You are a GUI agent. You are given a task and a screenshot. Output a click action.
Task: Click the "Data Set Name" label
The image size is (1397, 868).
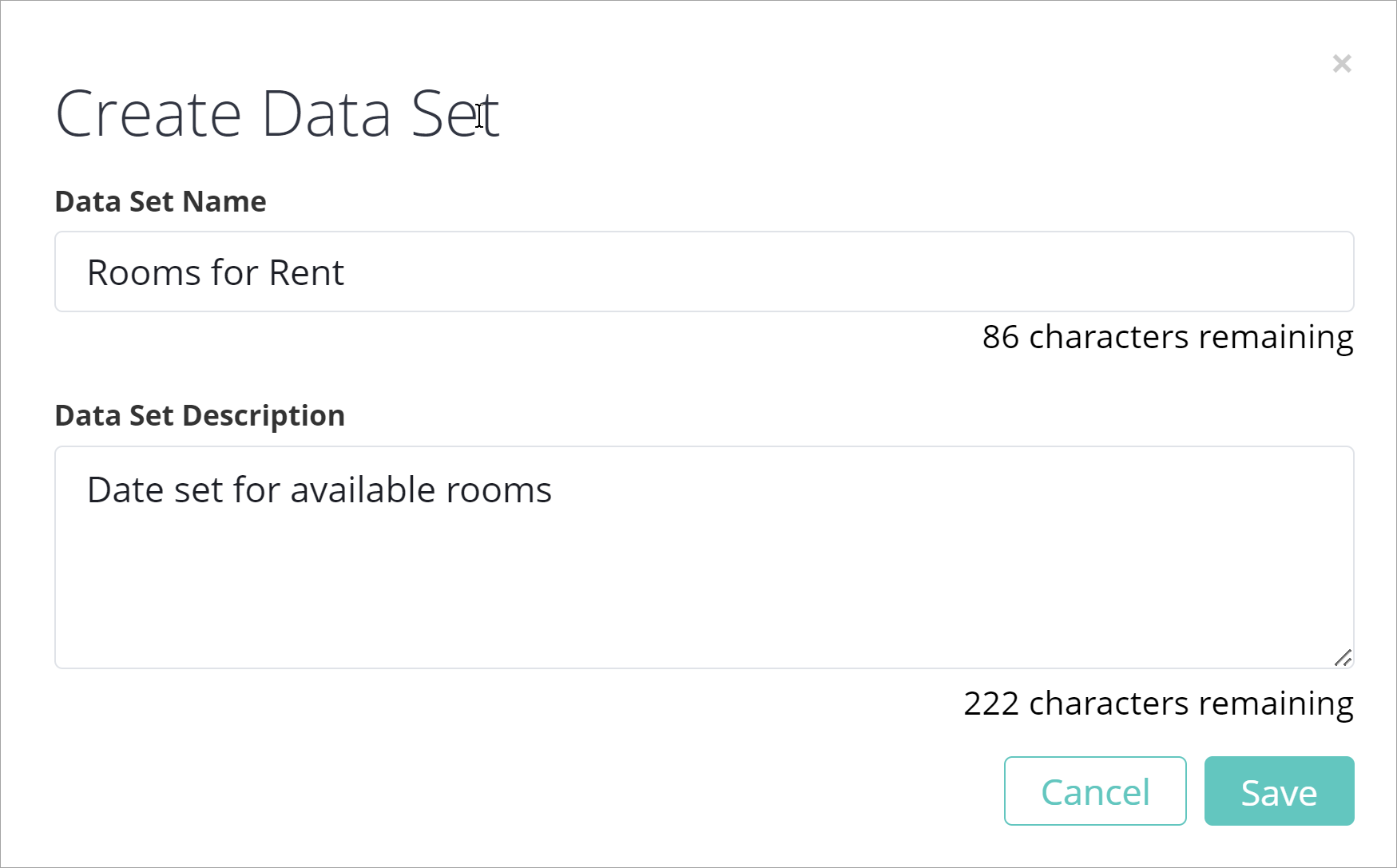point(161,202)
